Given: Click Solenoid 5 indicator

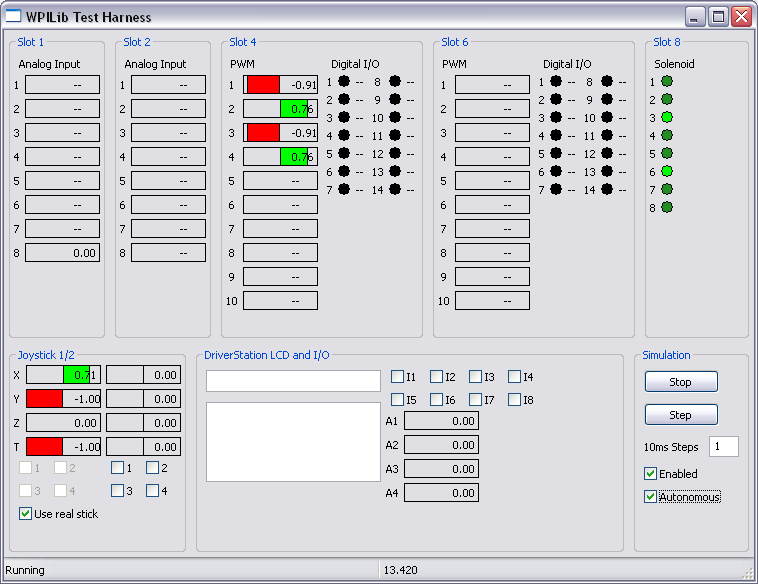Looking at the screenshot, I should pyautogui.click(x=667, y=153).
